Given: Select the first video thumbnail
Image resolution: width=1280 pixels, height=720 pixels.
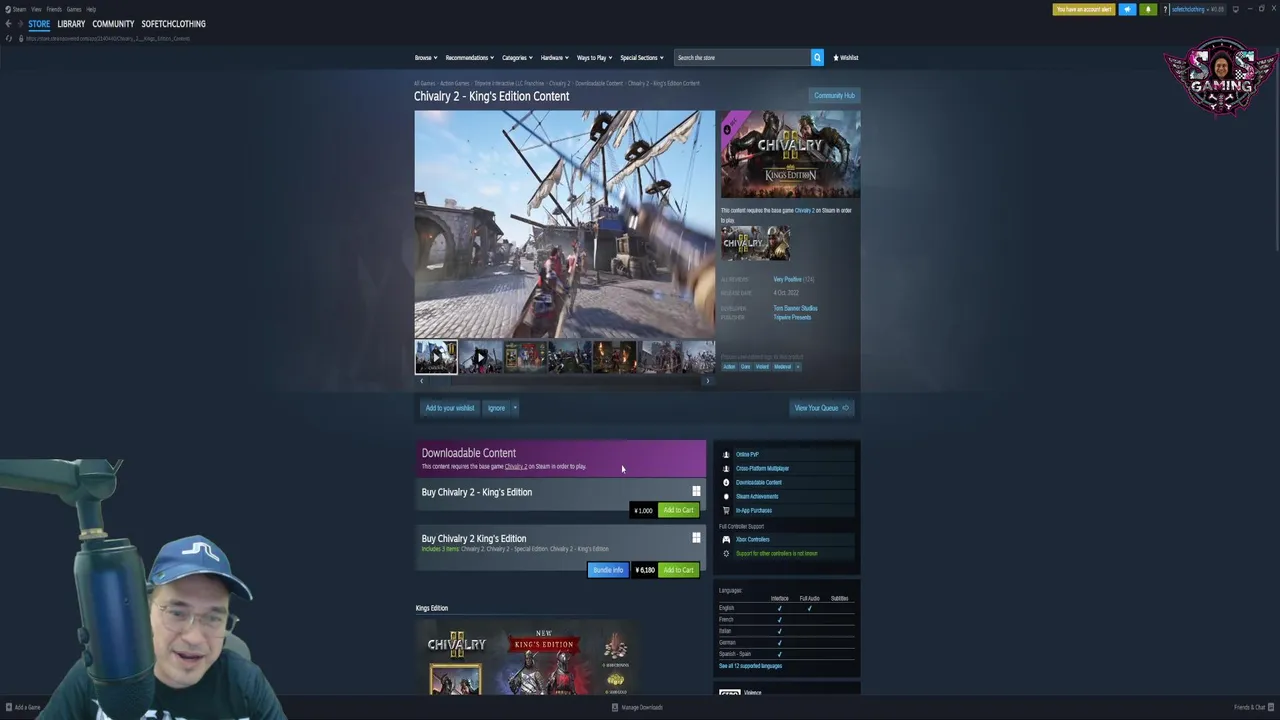Looking at the screenshot, I should click(x=436, y=357).
